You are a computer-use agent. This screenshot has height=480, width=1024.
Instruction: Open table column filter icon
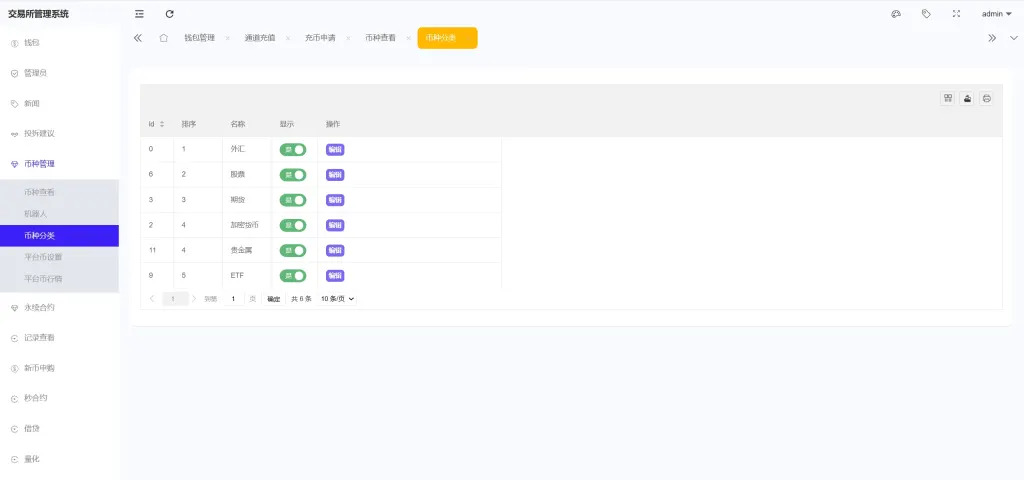click(948, 98)
